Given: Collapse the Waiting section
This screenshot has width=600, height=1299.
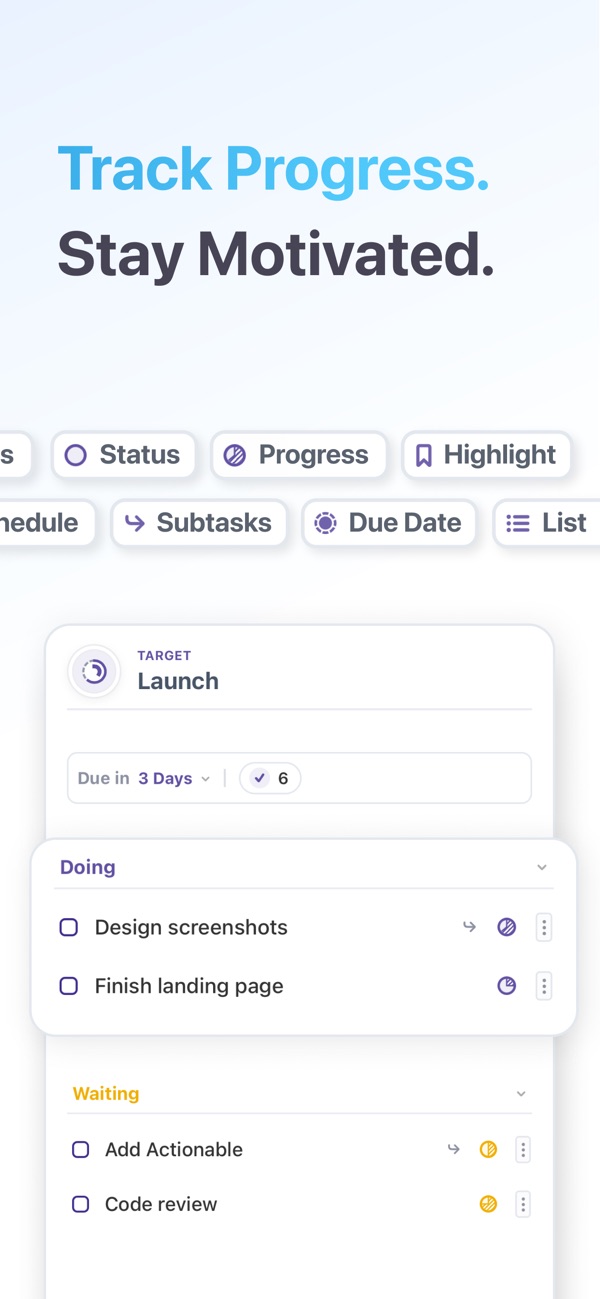Looking at the screenshot, I should pyautogui.click(x=521, y=1093).
